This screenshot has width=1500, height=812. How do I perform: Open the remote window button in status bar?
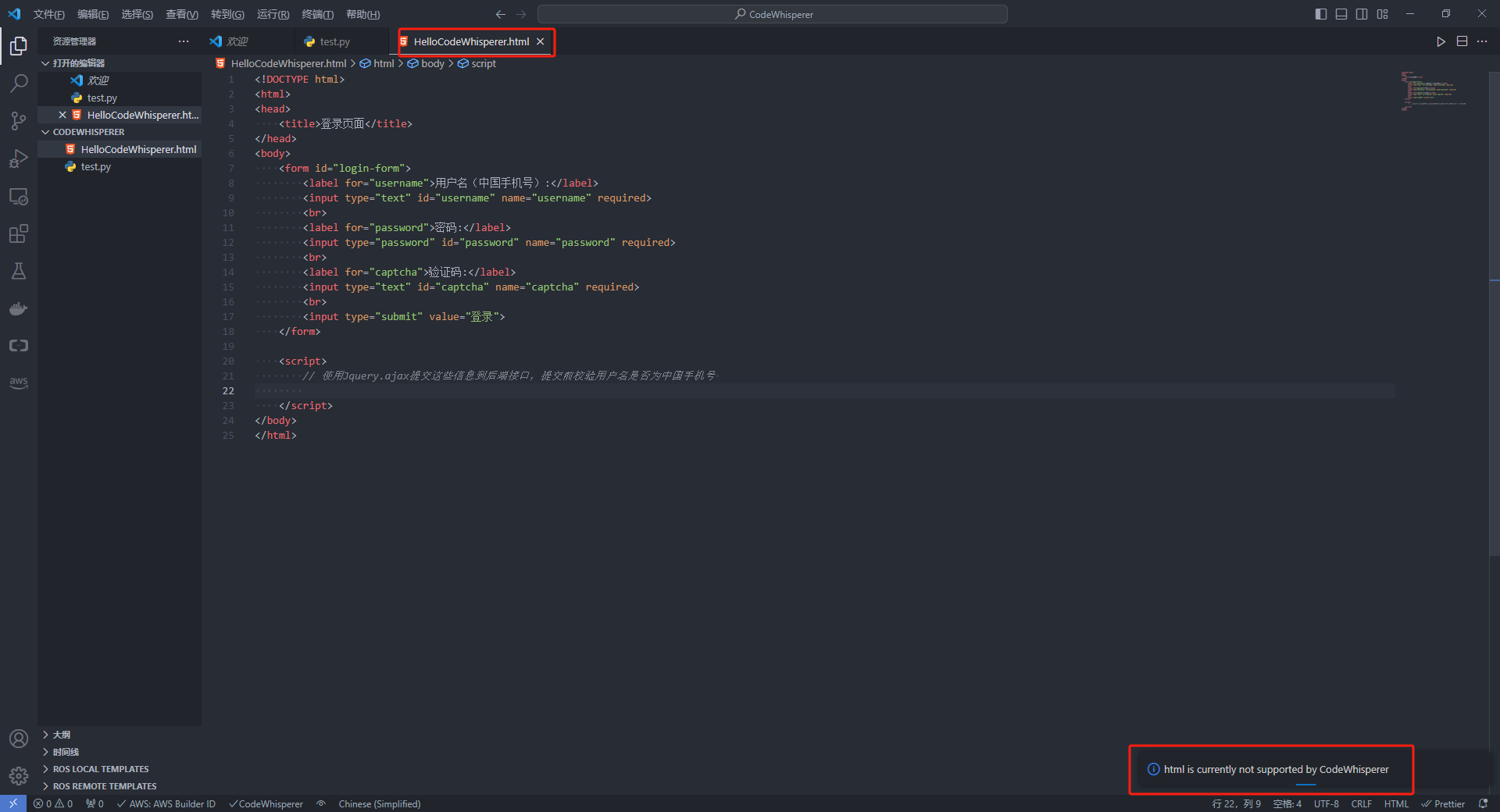[13, 803]
